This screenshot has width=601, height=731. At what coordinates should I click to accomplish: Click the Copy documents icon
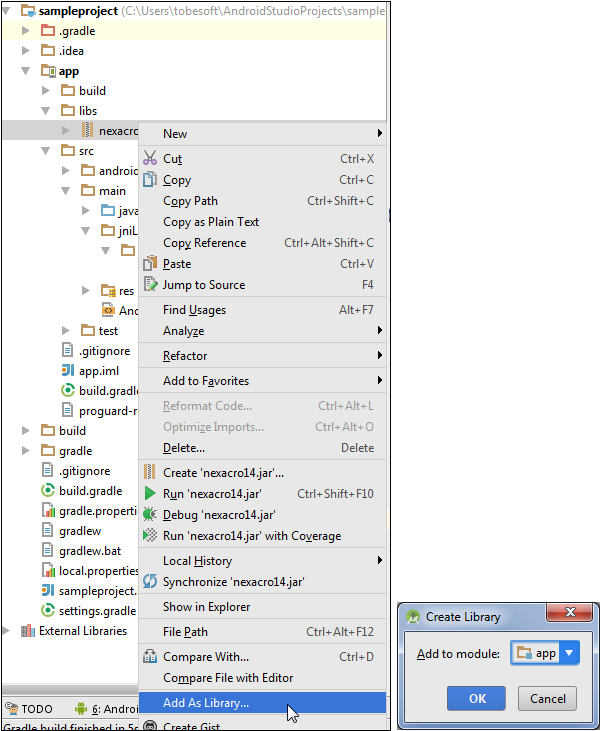tap(150, 179)
